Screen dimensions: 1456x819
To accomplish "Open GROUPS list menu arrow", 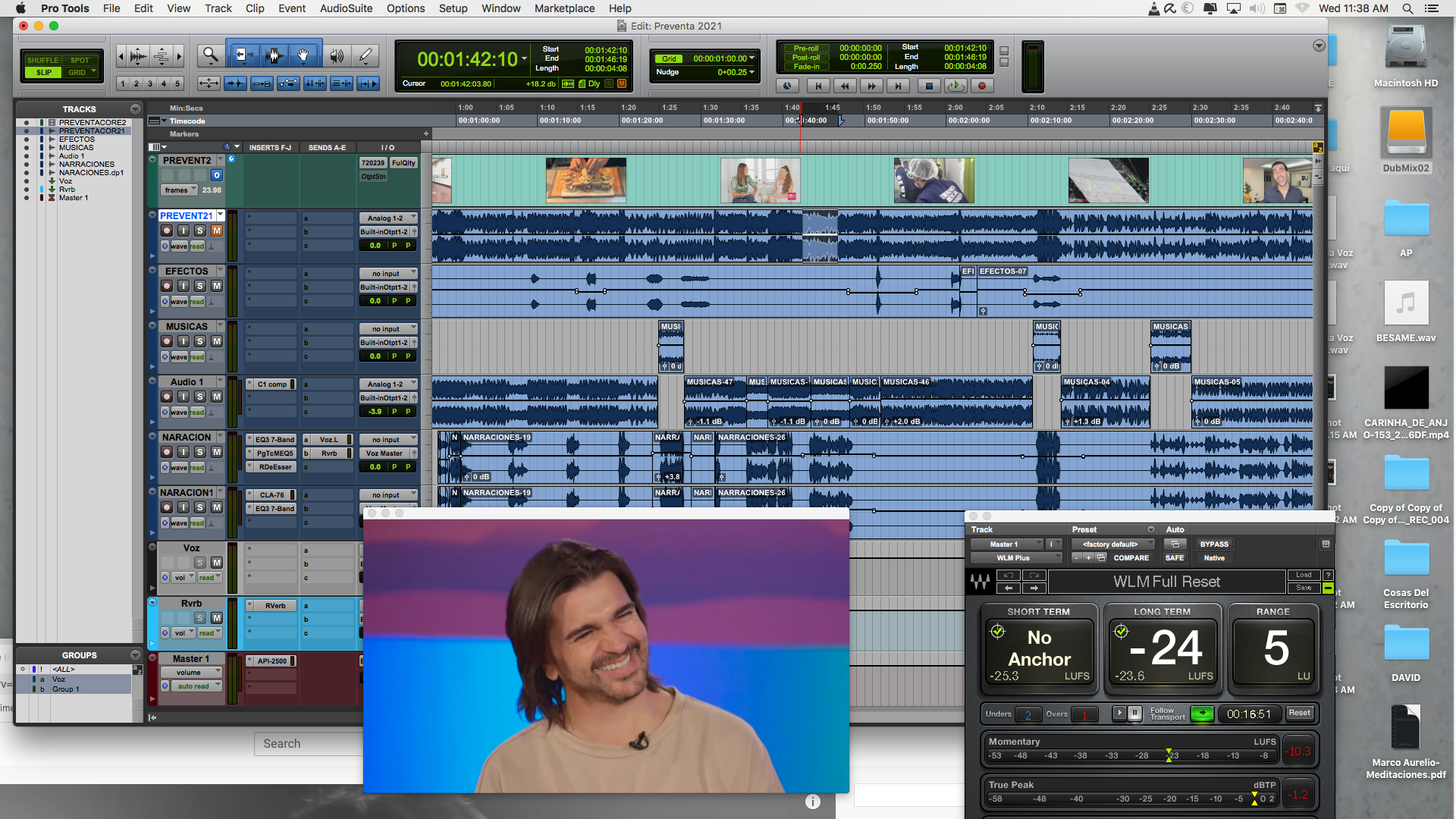I will tap(135, 655).
